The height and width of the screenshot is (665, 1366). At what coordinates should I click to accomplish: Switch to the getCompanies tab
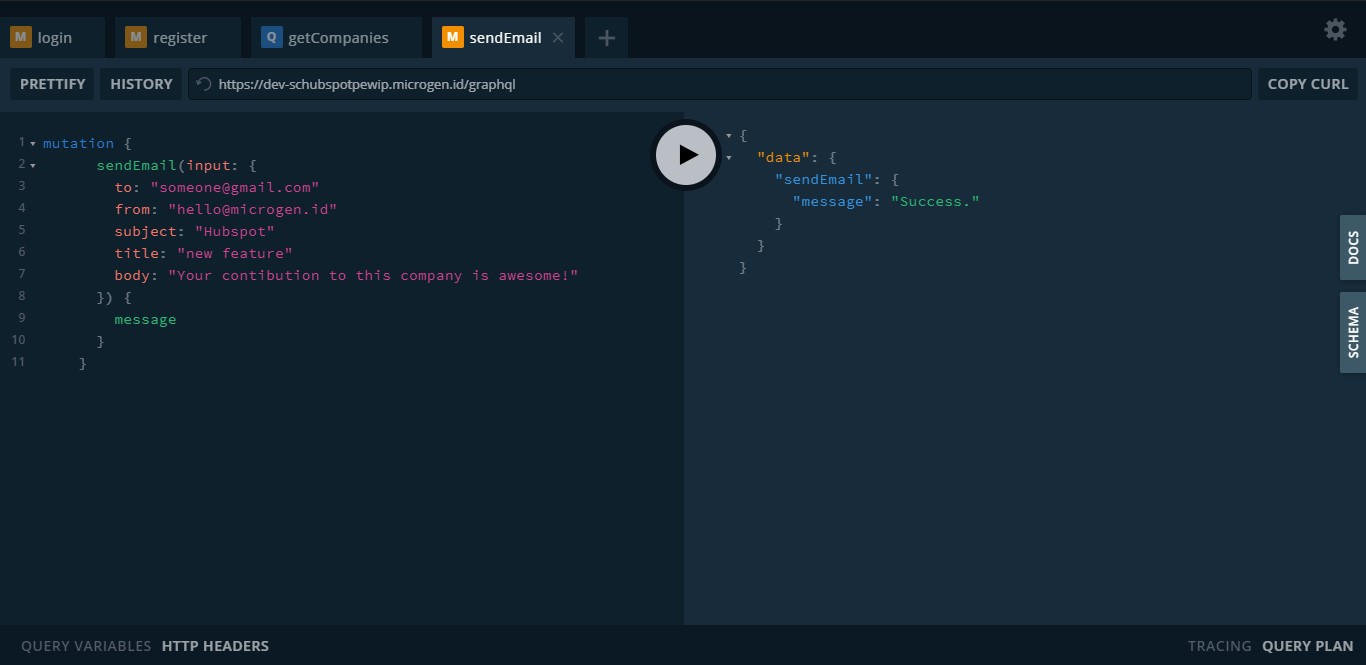tap(337, 37)
